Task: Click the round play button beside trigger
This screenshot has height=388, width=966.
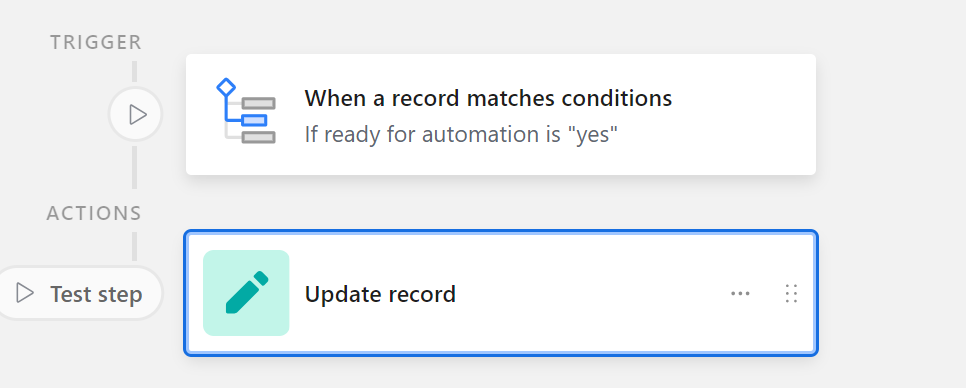Action: point(136,115)
